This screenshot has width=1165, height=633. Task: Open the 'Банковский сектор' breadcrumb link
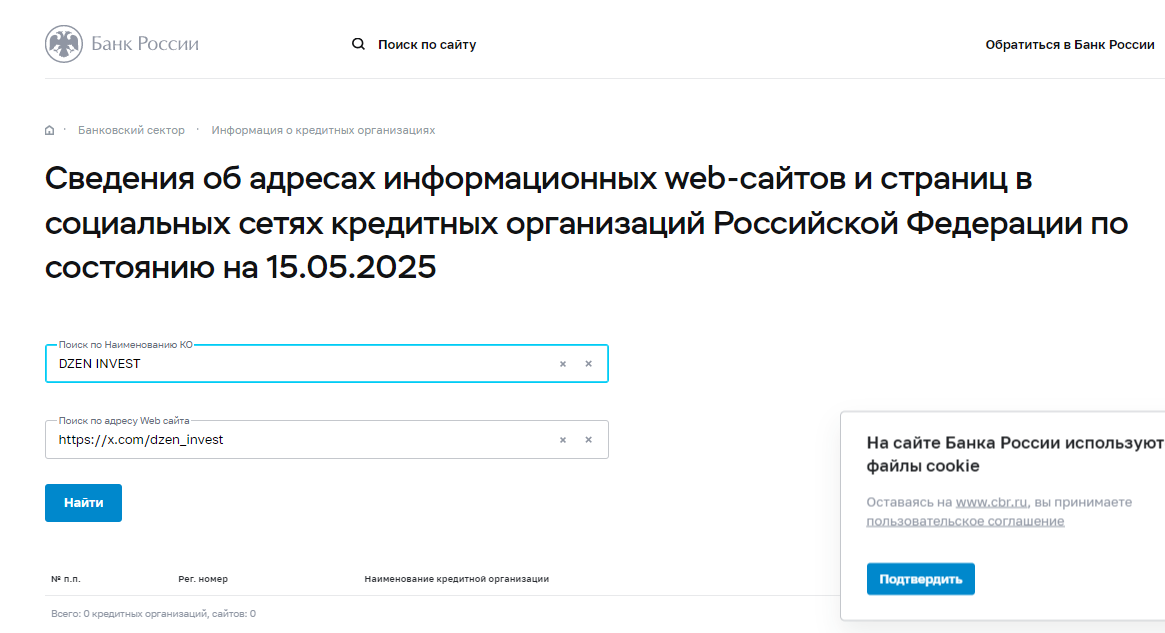coord(131,131)
